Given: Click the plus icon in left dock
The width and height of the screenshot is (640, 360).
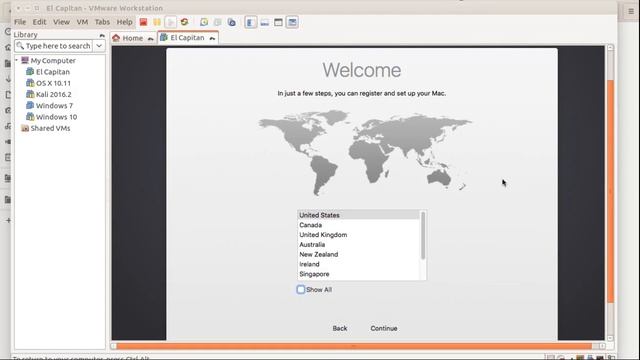Looking at the screenshot, I should click(x=8, y=220).
